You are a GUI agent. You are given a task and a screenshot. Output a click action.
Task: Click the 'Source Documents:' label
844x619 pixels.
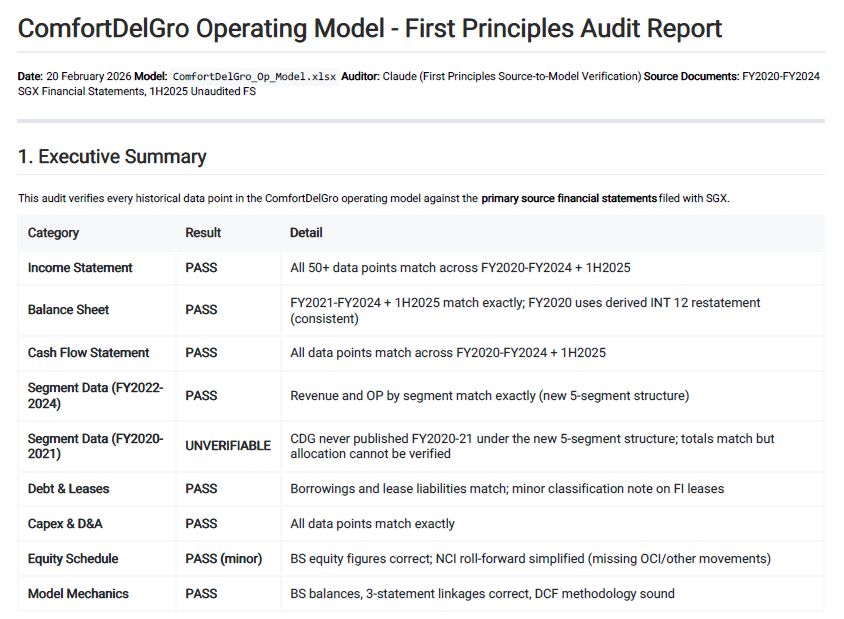pyautogui.click(x=692, y=76)
